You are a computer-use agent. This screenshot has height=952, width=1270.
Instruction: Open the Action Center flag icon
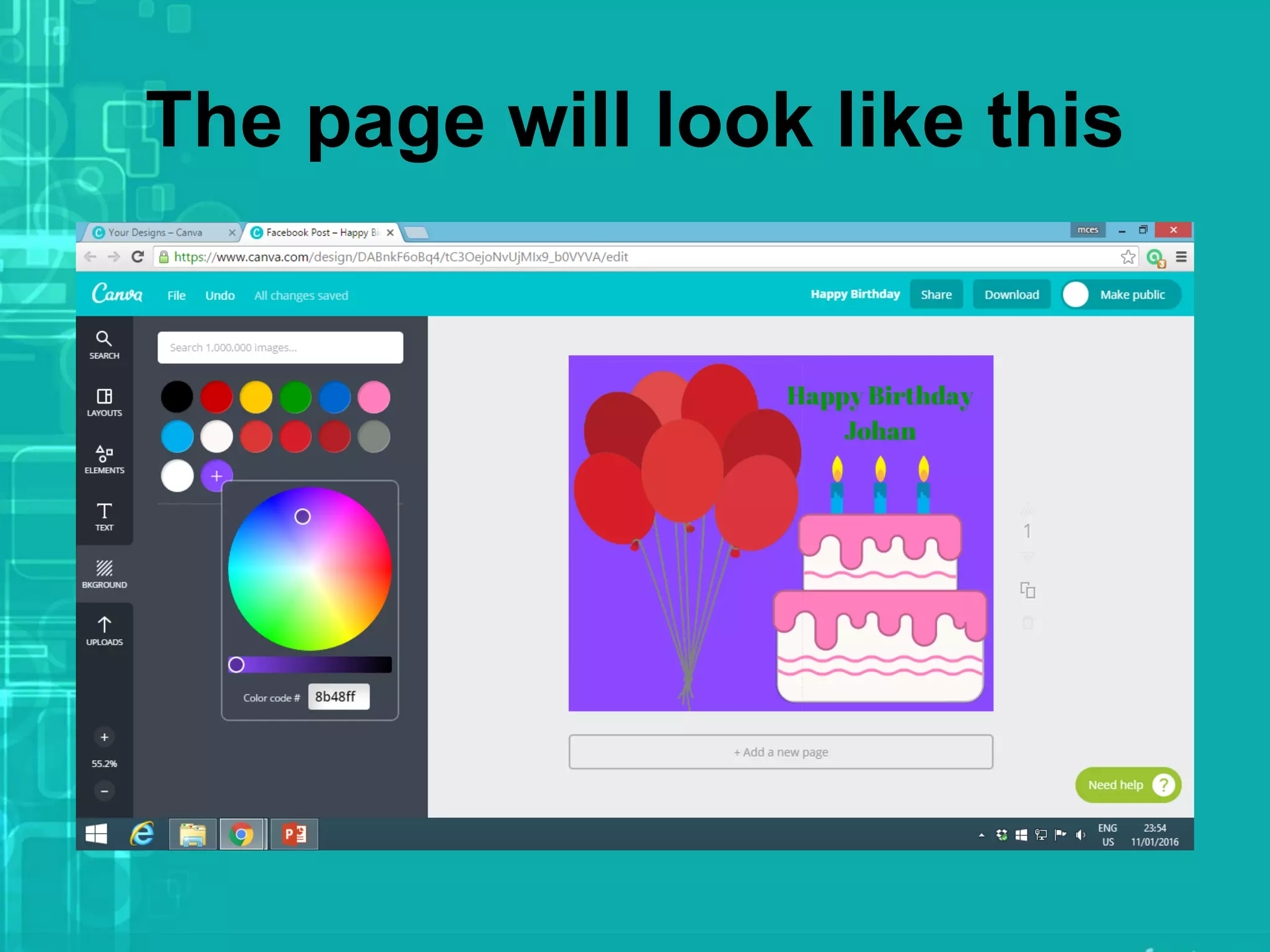(x=1060, y=835)
